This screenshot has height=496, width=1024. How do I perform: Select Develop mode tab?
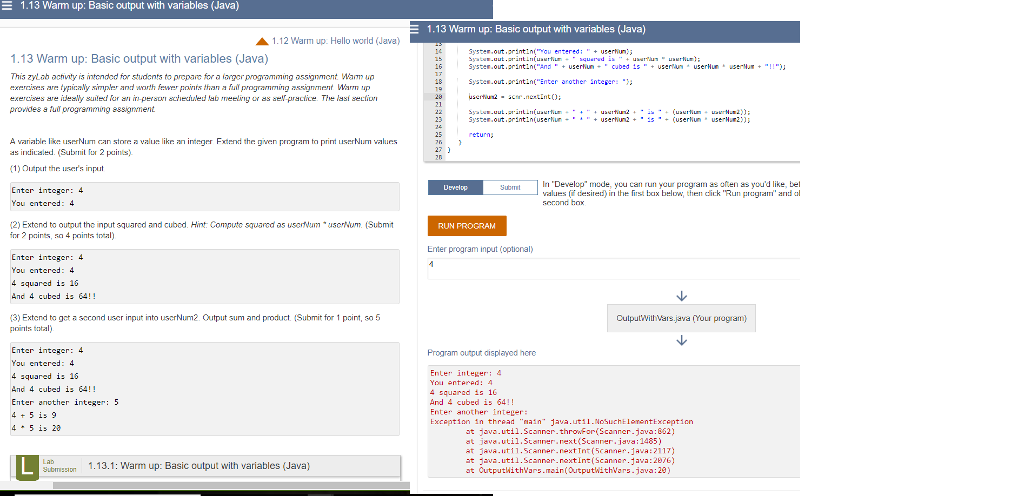tap(455, 187)
